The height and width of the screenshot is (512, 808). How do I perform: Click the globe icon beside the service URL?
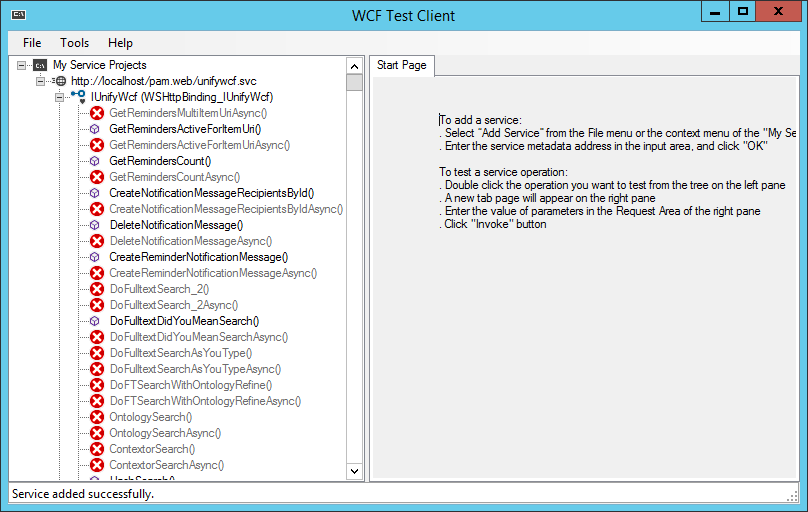click(60, 81)
